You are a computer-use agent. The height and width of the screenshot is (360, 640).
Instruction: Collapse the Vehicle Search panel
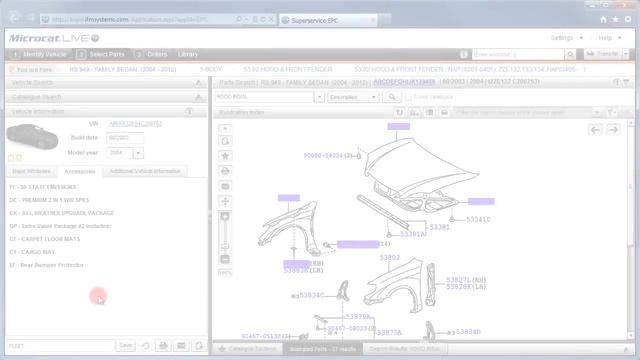(x=198, y=83)
